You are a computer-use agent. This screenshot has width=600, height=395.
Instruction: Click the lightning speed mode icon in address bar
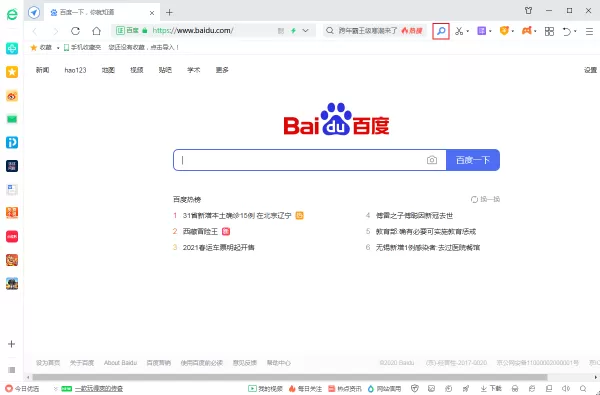tap(293, 31)
